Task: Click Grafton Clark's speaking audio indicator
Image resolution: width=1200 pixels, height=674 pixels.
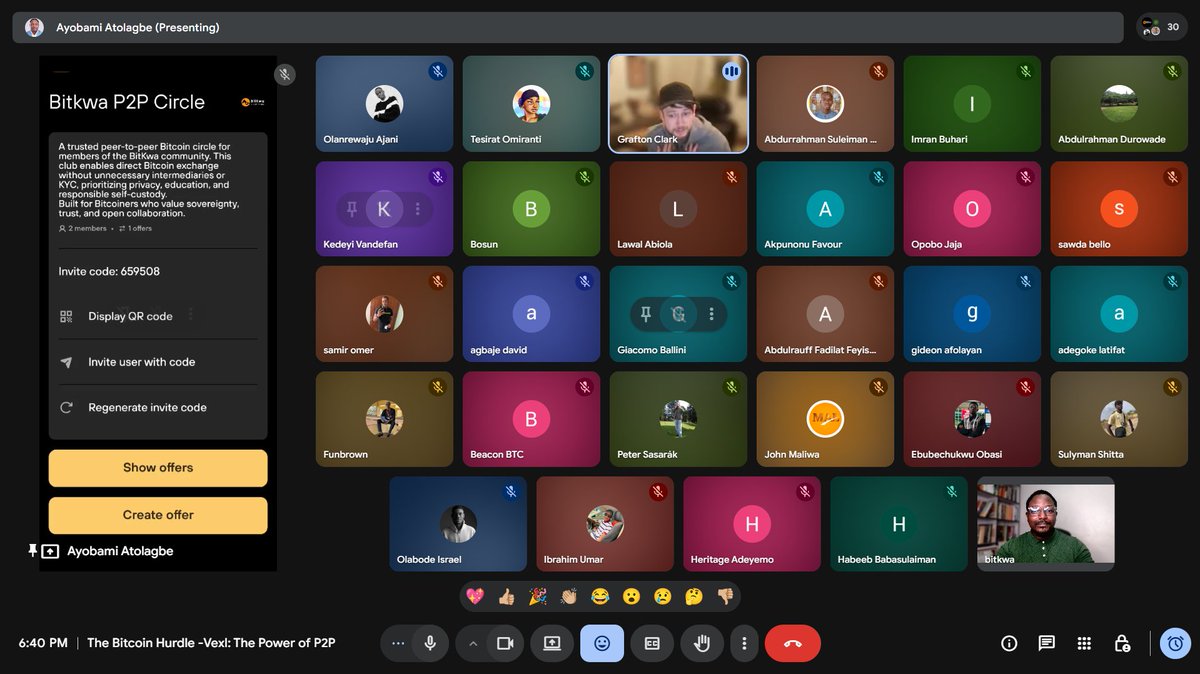Action: (731, 71)
